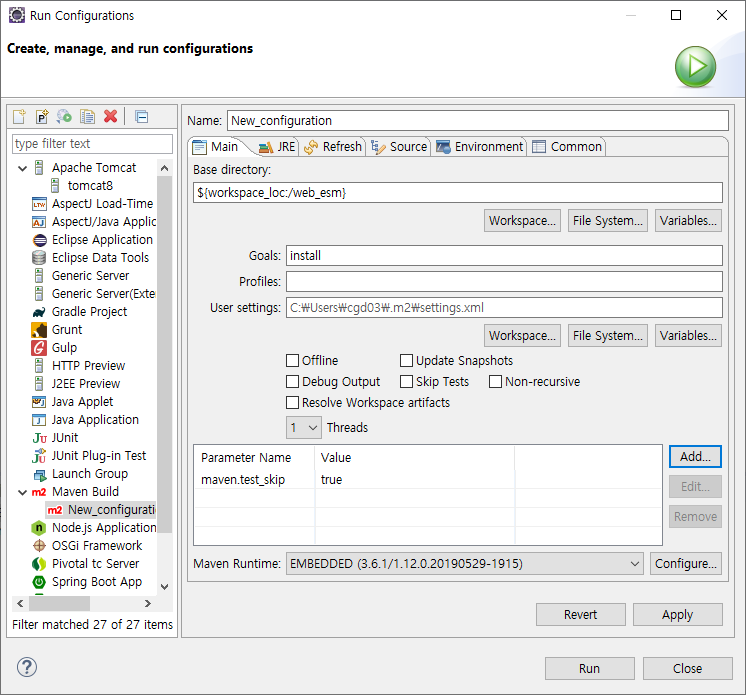Image resolution: width=746 pixels, height=695 pixels.
Task: Check the Skip Tests option
Action: 406,382
